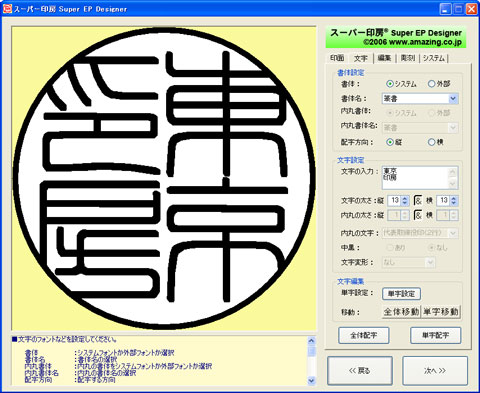Click the help panel scrollbar thumb
Viewport: 480px width, 393px height.
[311, 351]
